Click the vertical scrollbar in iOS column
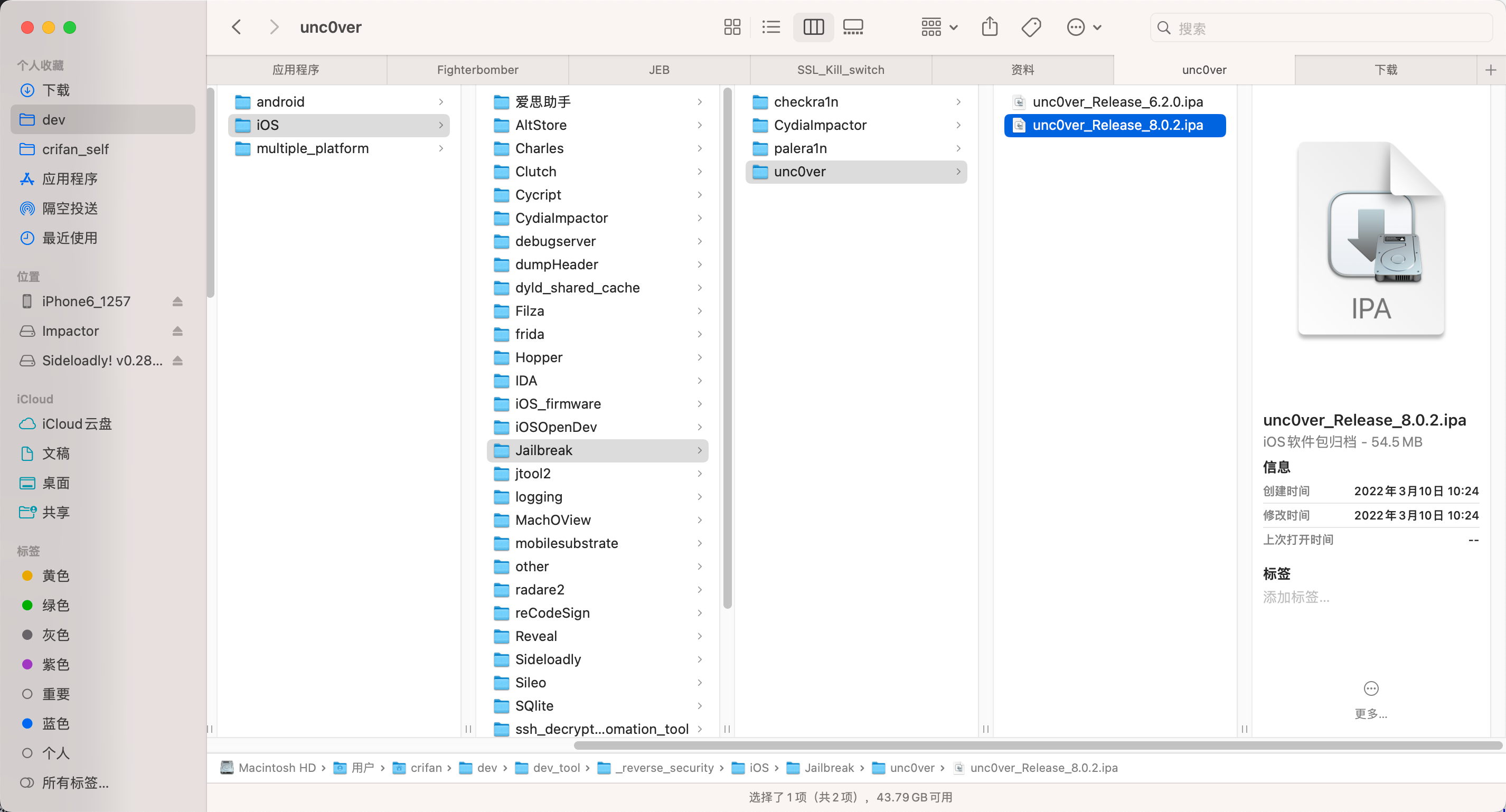The image size is (1506, 812). pyautogui.click(x=727, y=349)
